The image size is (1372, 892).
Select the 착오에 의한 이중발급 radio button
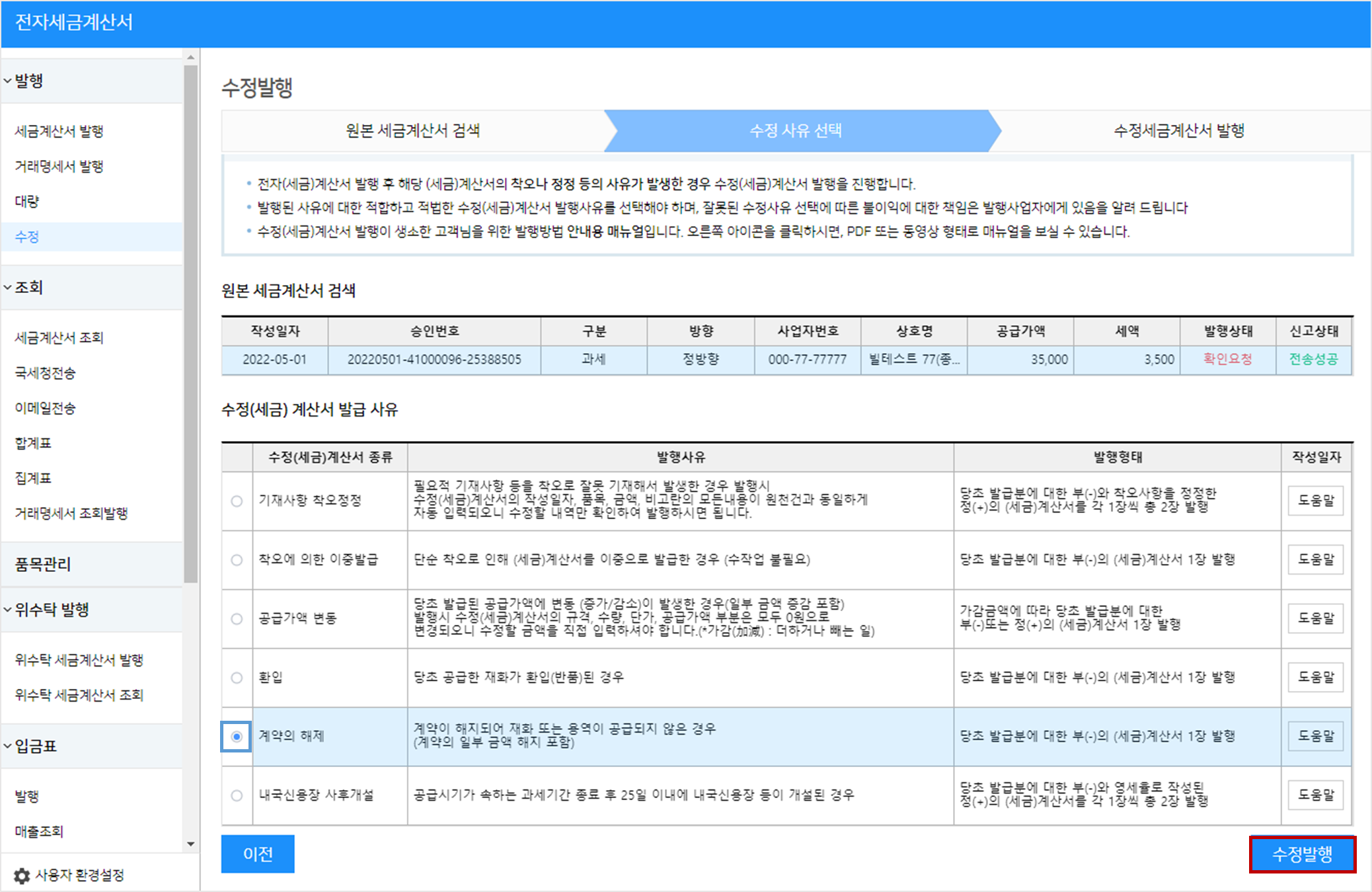(x=237, y=560)
